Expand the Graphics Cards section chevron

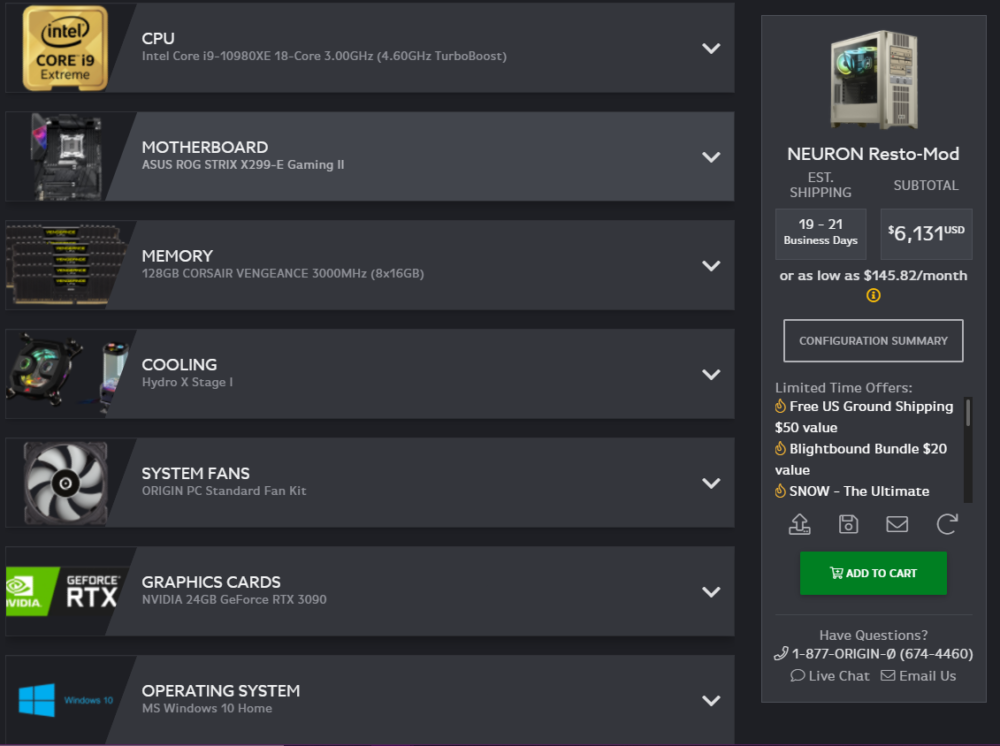coord(710,592)
